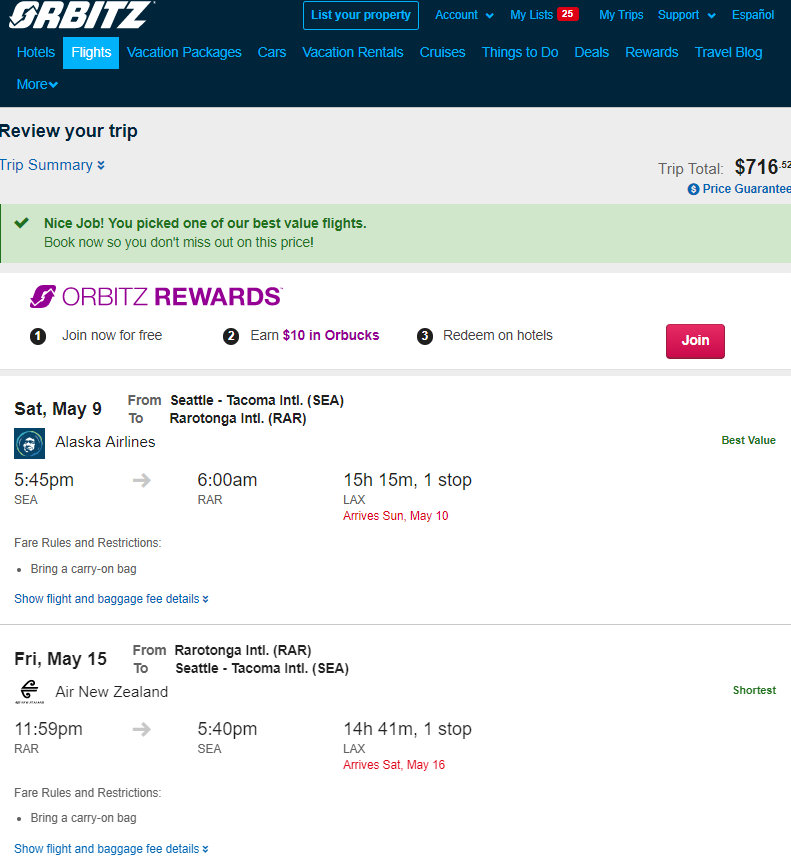Viewport: 791px width, 867px height.
Task: Expand the Trip Summary section
Action: click(x=53, y=165)
